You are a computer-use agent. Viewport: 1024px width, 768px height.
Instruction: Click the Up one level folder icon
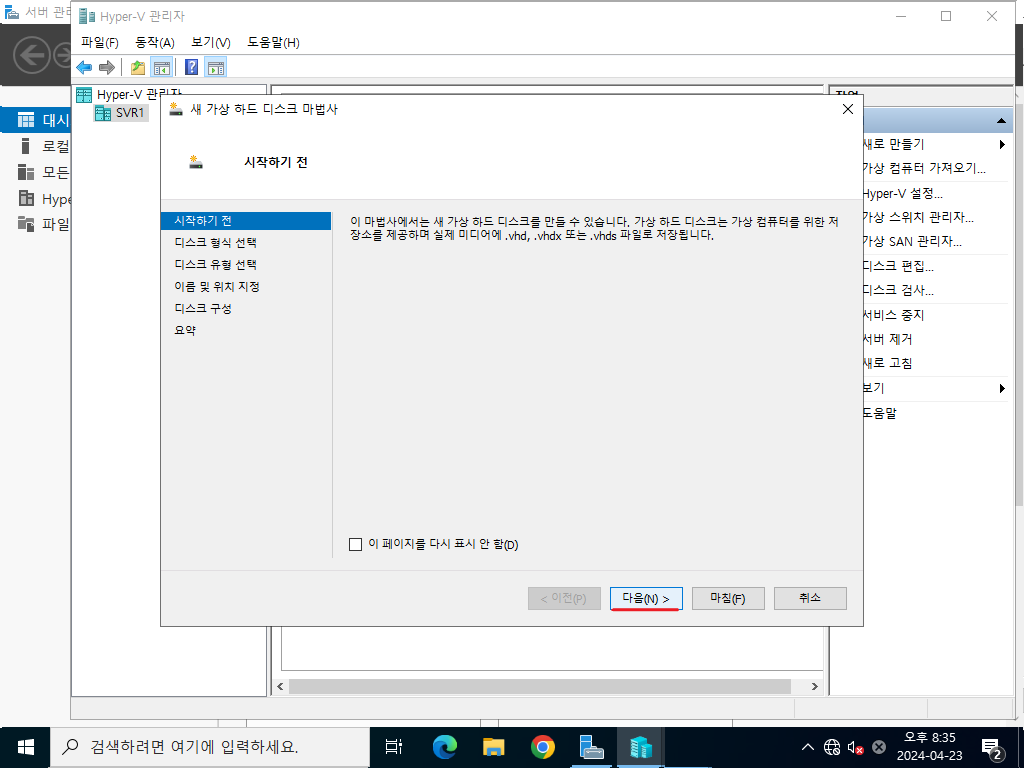138,67
